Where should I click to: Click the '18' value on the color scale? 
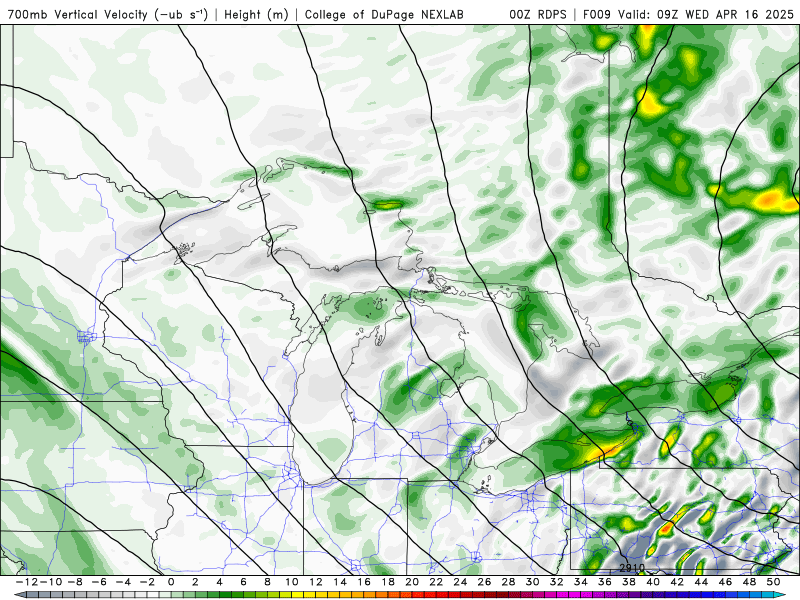(388, 582)
